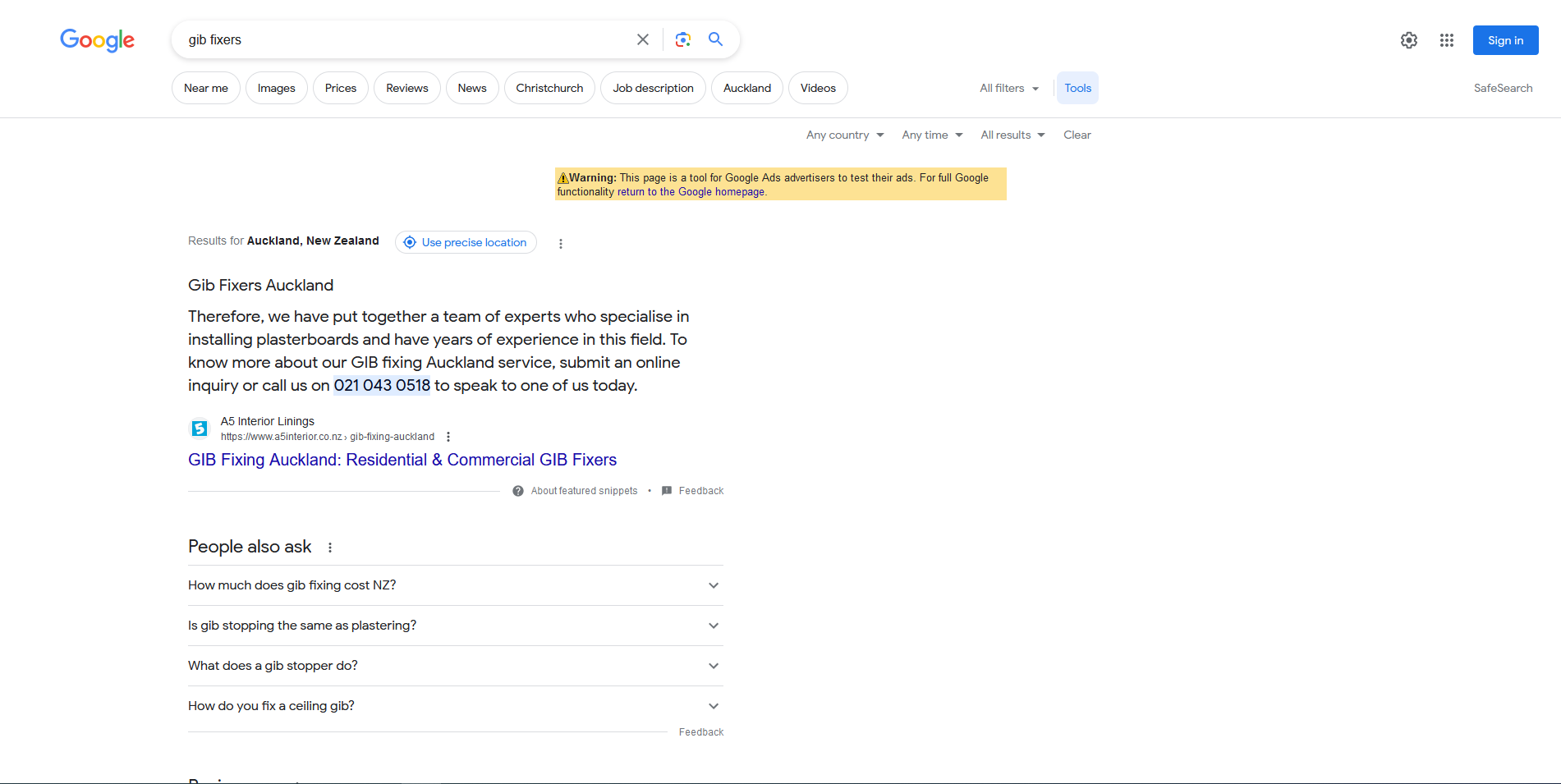Select the Images filter chip
1561x784 pixels.
click(277, 88)
